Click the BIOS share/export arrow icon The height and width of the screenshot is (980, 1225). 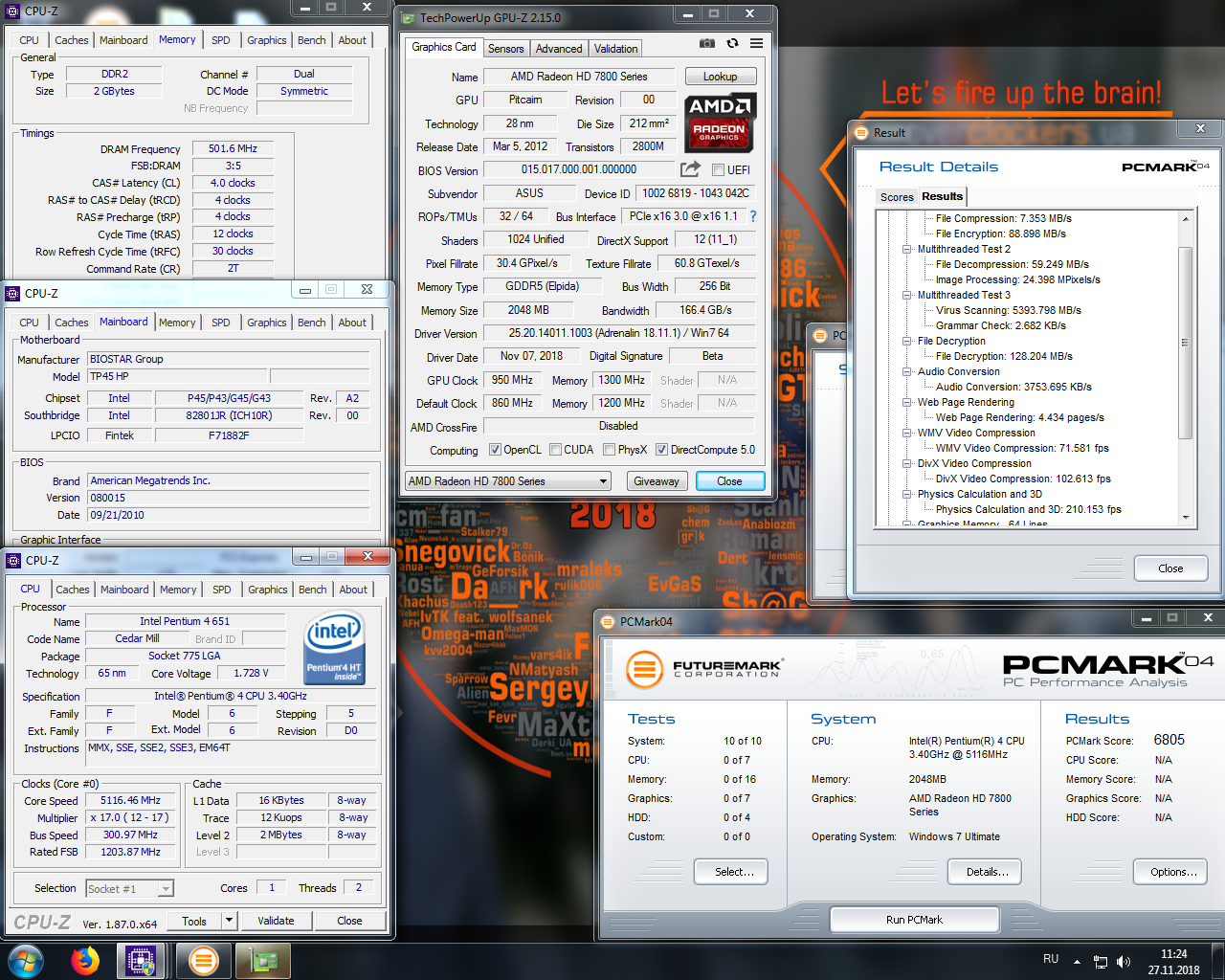(x=690, y=169)
